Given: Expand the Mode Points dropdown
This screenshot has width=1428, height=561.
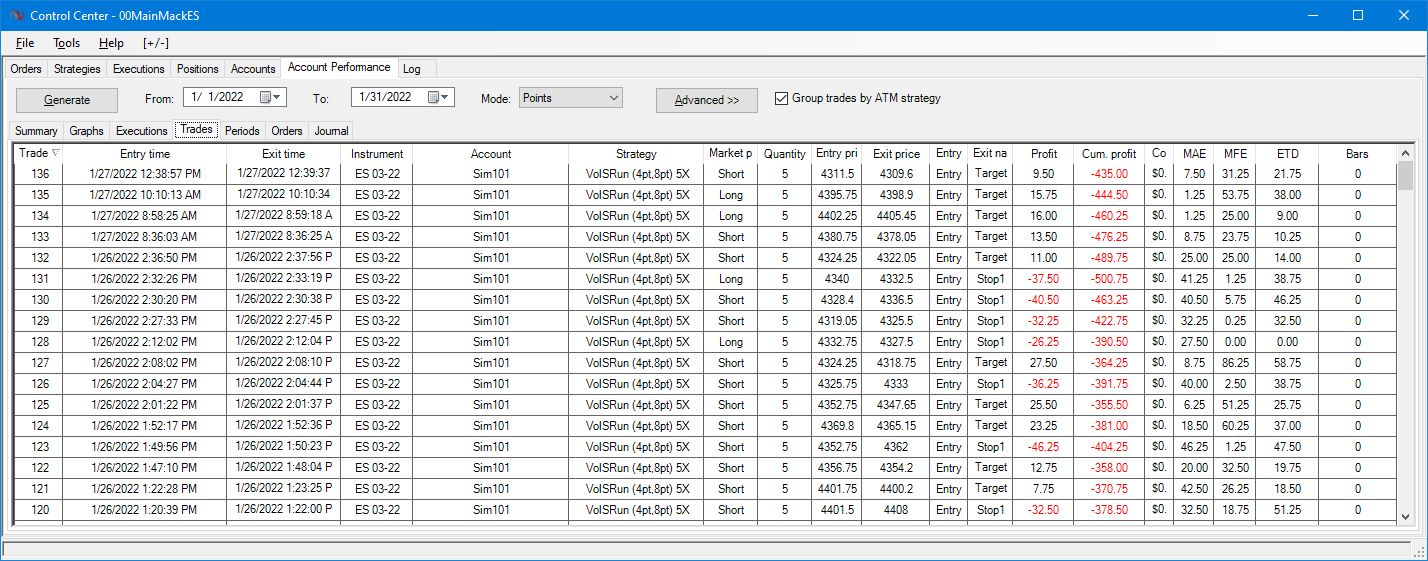Looking at the screenshot, I should tap(613, 98).
